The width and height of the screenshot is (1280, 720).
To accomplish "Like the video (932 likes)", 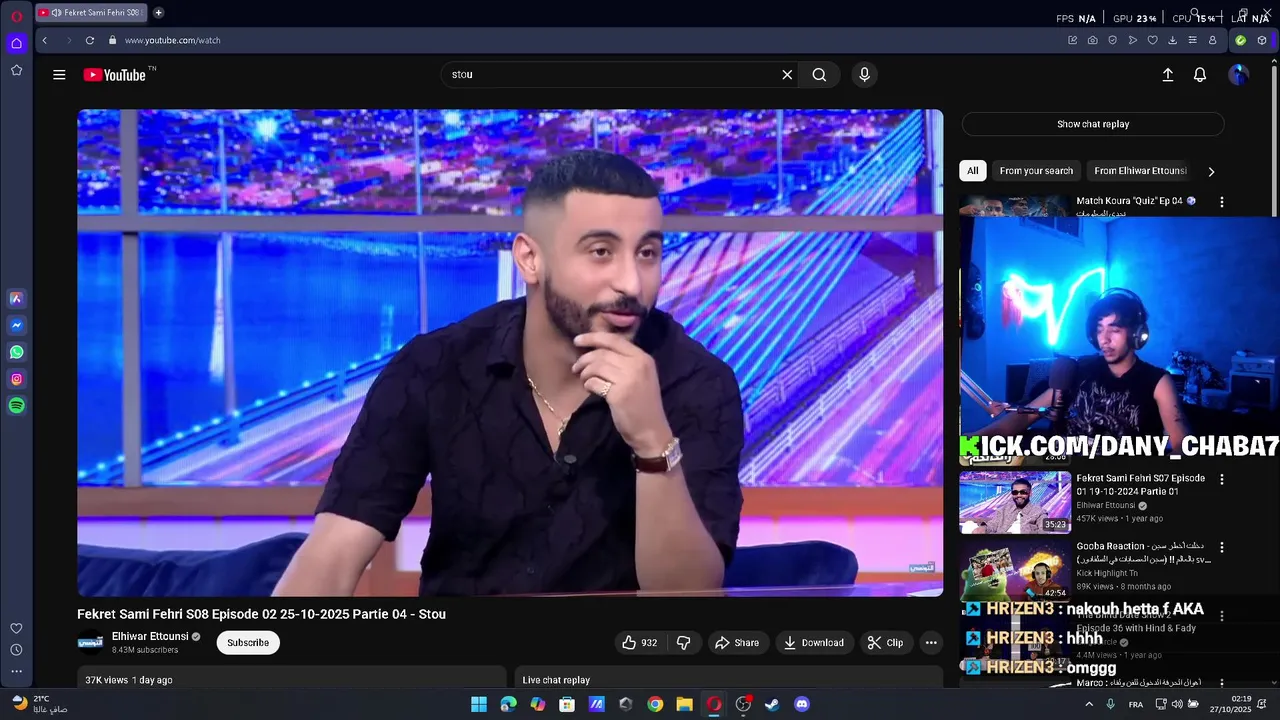I will (640, 642).
